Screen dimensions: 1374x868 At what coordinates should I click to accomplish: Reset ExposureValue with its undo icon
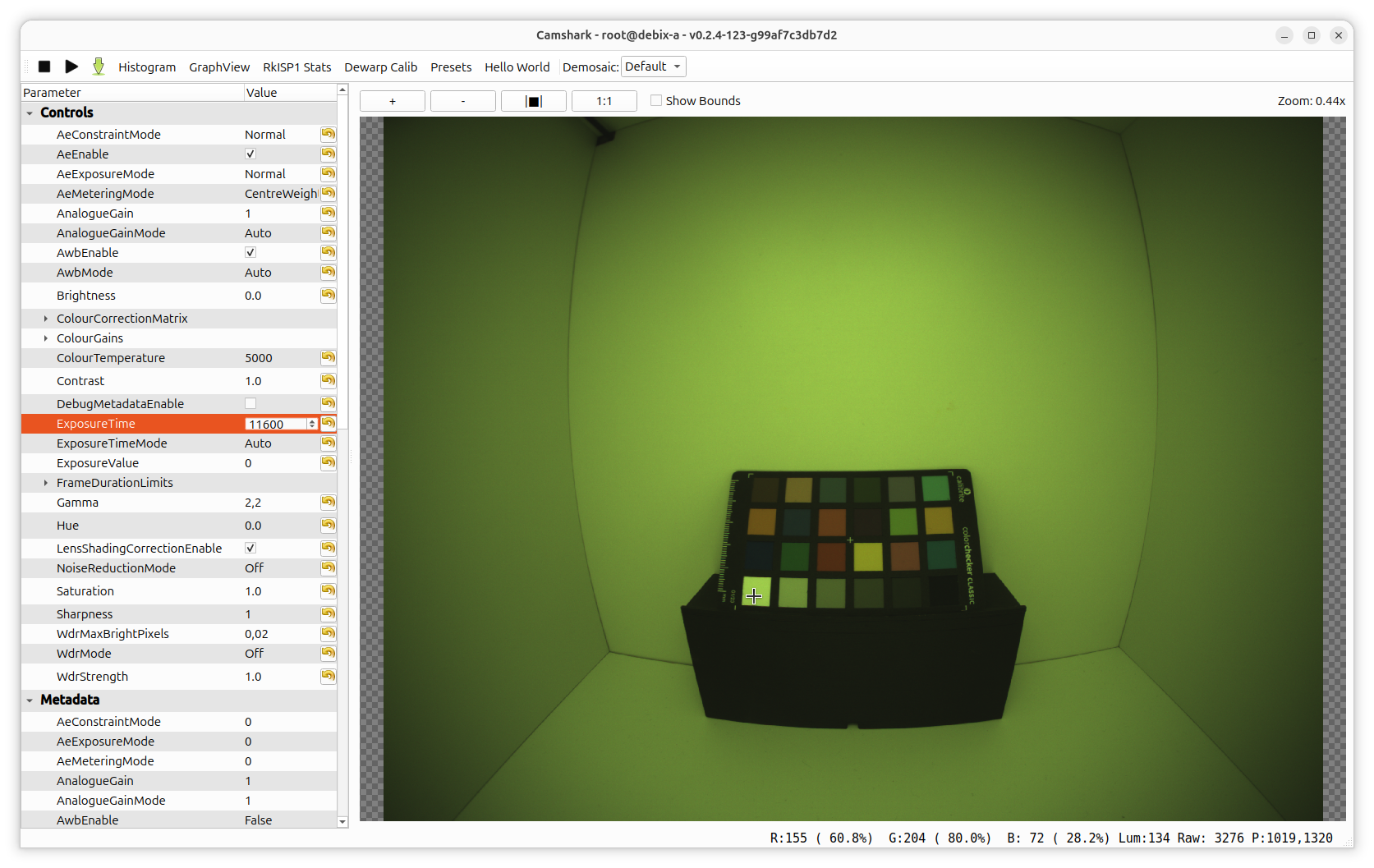(x=329, y=462)
